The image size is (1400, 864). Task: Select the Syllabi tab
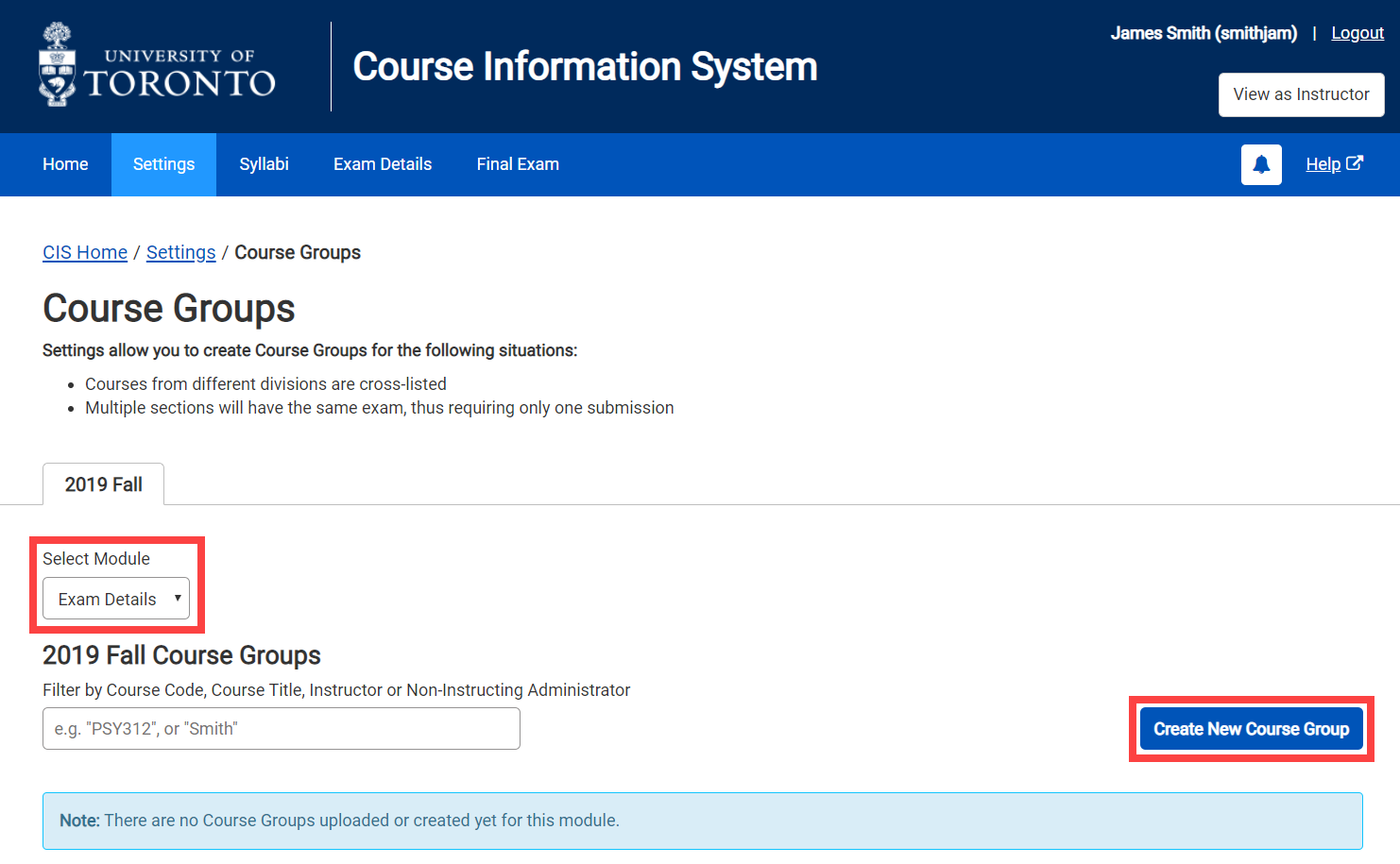(264, 164)
